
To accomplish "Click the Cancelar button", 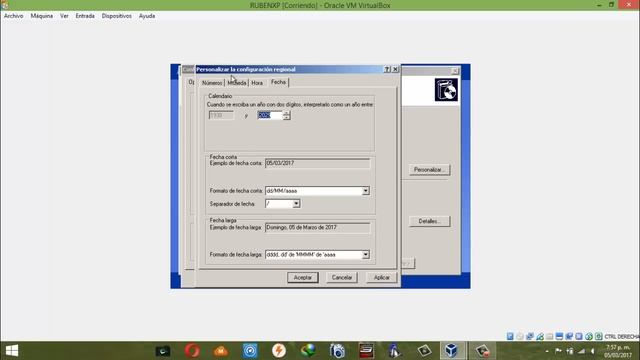I will 342,278.
